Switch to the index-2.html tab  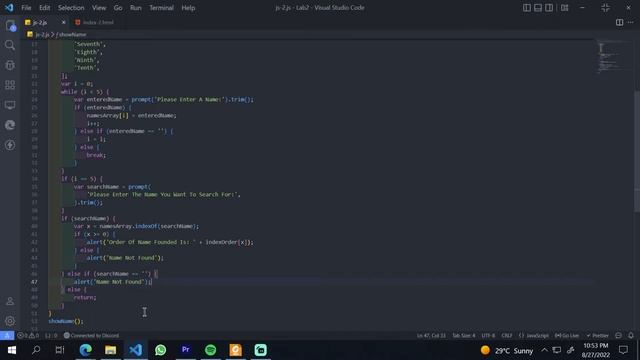pyautogui.click(x=95, y=22)
